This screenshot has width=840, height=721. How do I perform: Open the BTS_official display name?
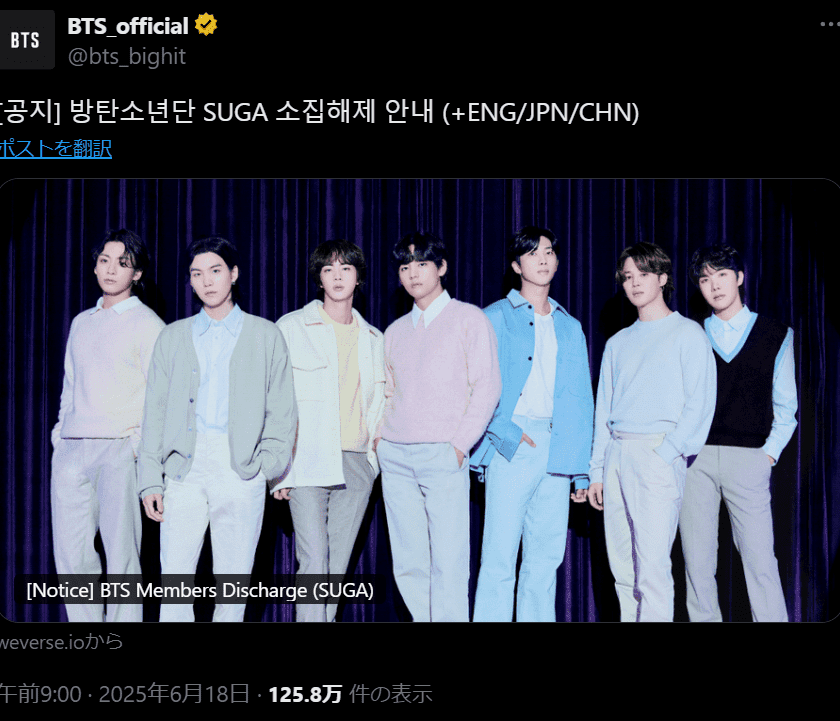[x=128, y=26]
